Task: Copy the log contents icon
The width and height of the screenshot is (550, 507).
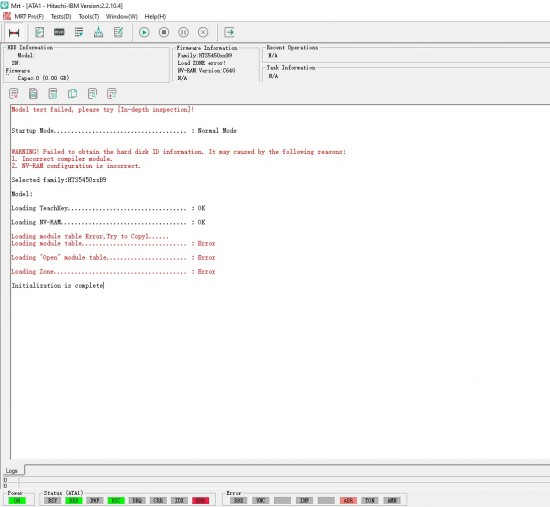Action: coord(72,94)
